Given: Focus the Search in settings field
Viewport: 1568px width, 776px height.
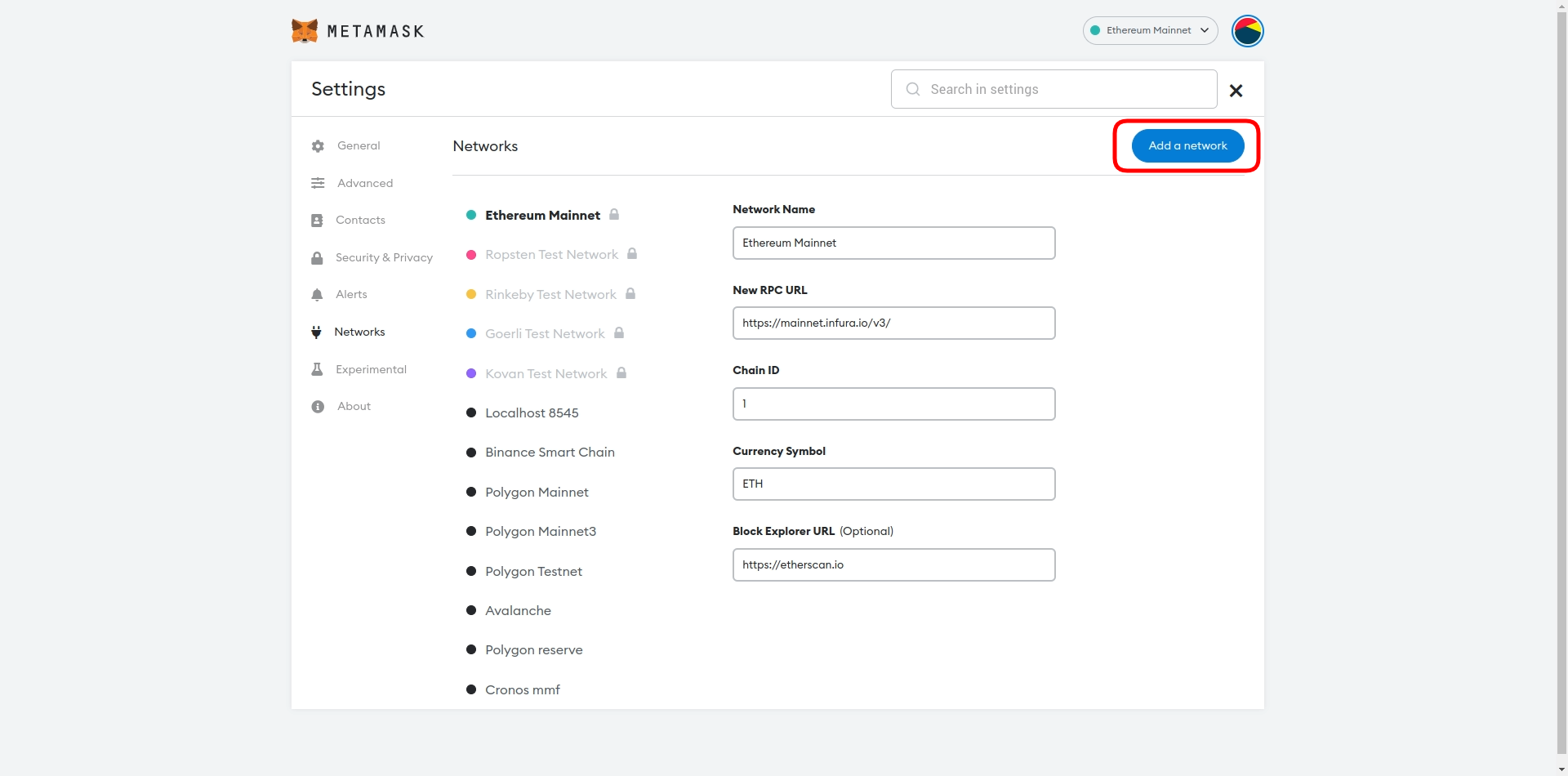Looking at the screenshot, I should coord(1053,89).
